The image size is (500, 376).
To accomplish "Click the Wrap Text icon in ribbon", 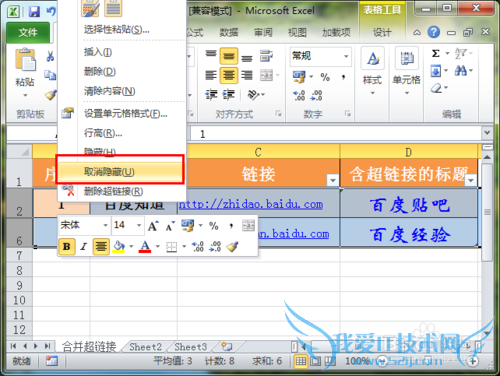I will (266, 56).
